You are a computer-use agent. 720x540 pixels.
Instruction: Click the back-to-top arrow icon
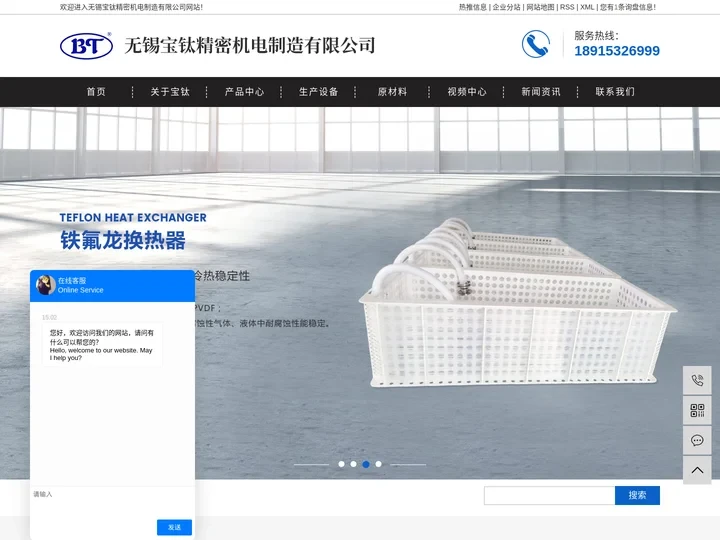[x=697, y=470]
